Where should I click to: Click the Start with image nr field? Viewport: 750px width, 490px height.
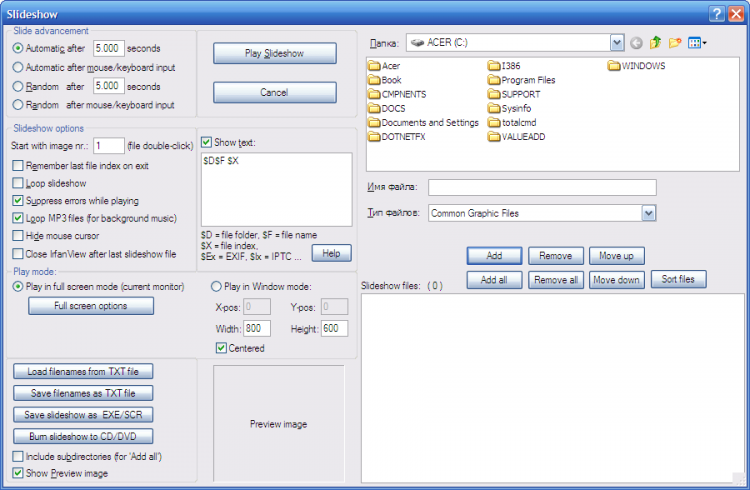(109, 145)
